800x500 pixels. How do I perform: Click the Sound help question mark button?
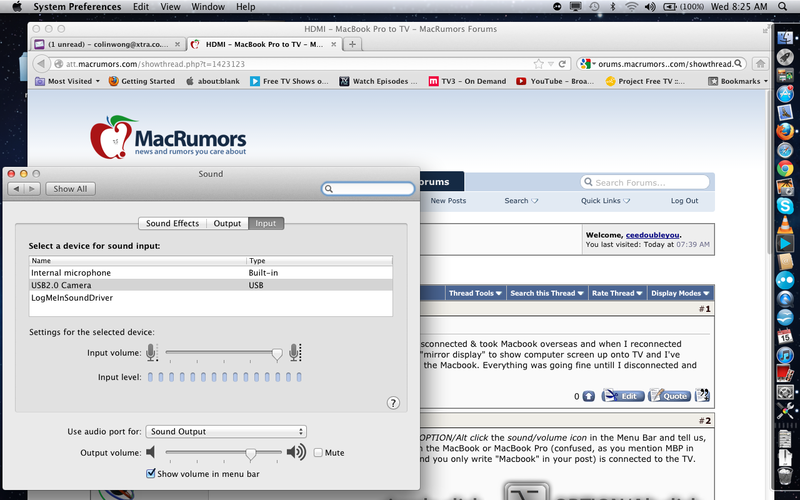tap(393, 403)
